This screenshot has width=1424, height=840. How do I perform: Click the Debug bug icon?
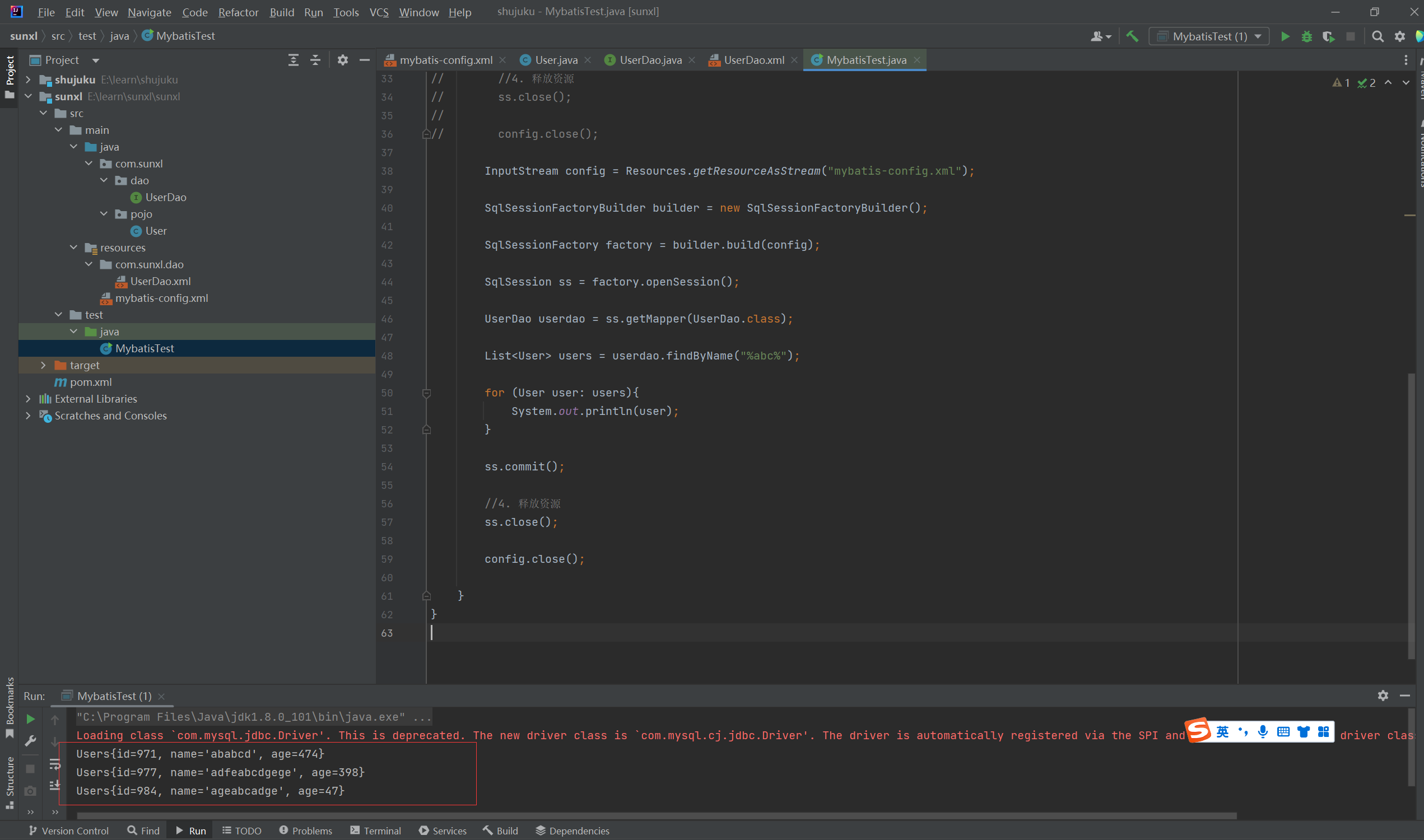pyautogui.click(x=1306, y=37)
